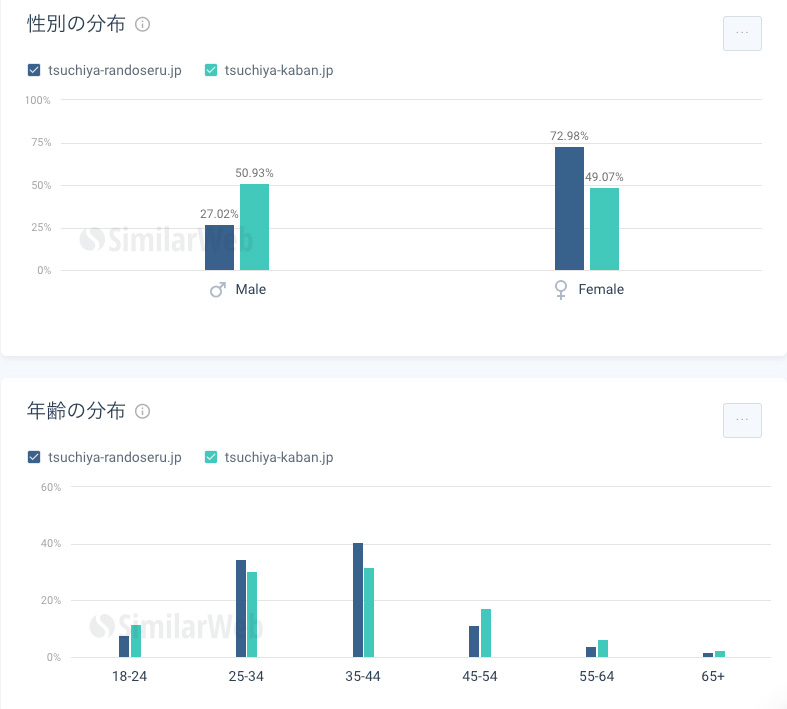Open more options menu in age distribution card

click(741, 420)
